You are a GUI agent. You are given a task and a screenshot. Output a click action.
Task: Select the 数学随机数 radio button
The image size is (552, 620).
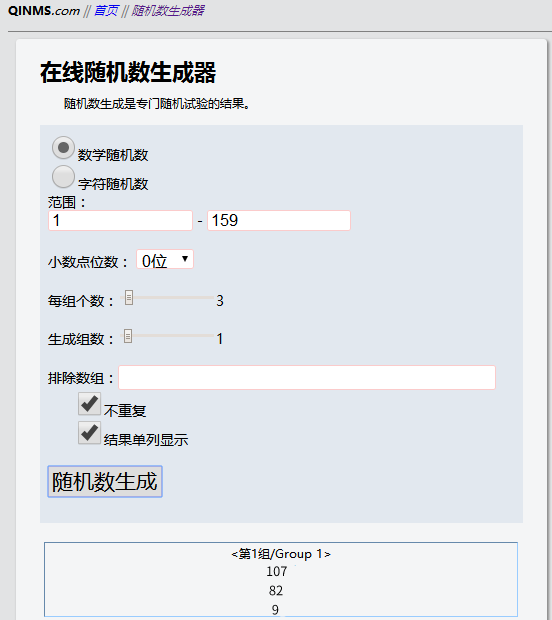point(63,147)
